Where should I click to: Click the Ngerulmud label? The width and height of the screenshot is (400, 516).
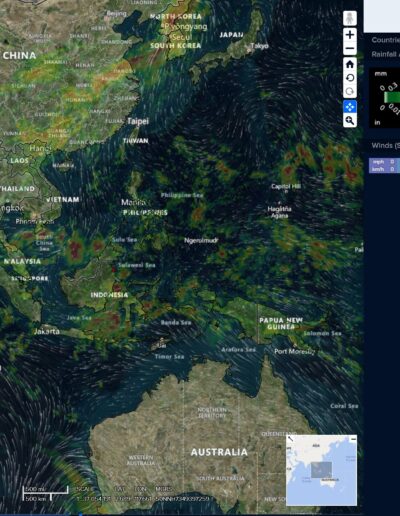pos(201,240)
